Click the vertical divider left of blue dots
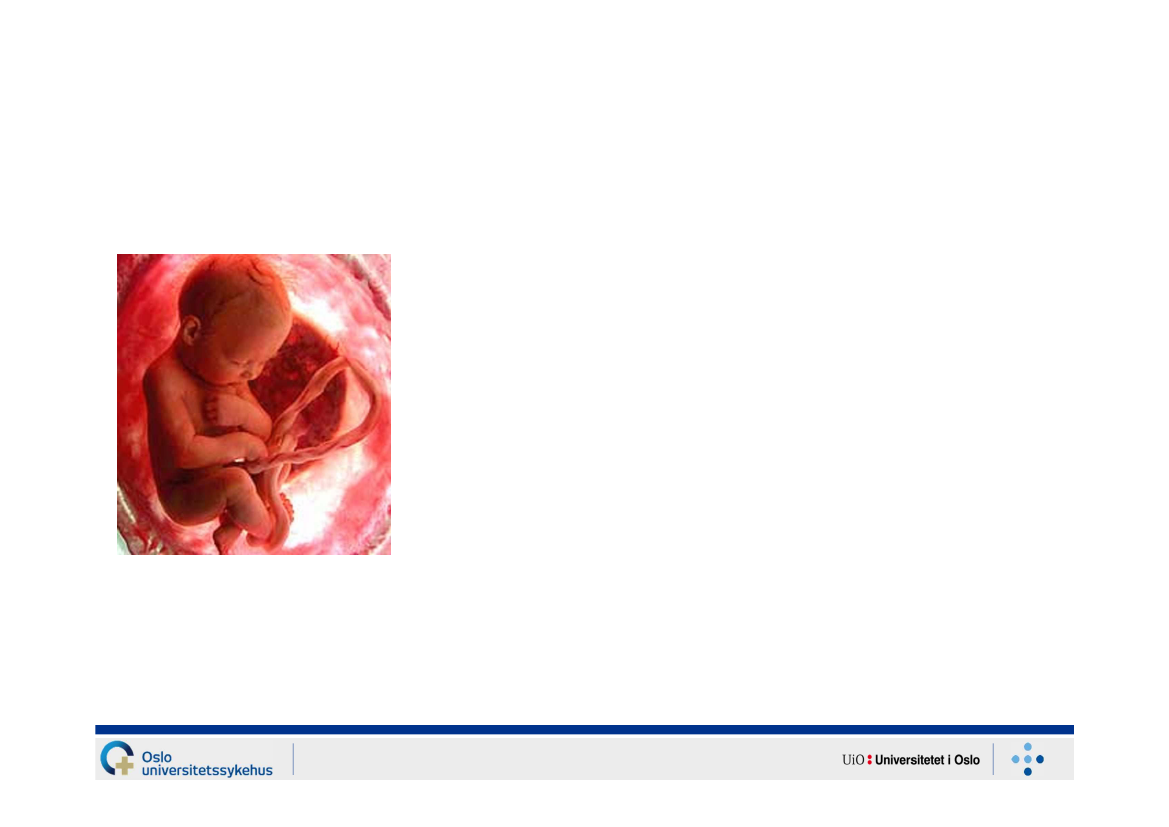This screenshot has width=1169, height=827. tap(993, 759)
